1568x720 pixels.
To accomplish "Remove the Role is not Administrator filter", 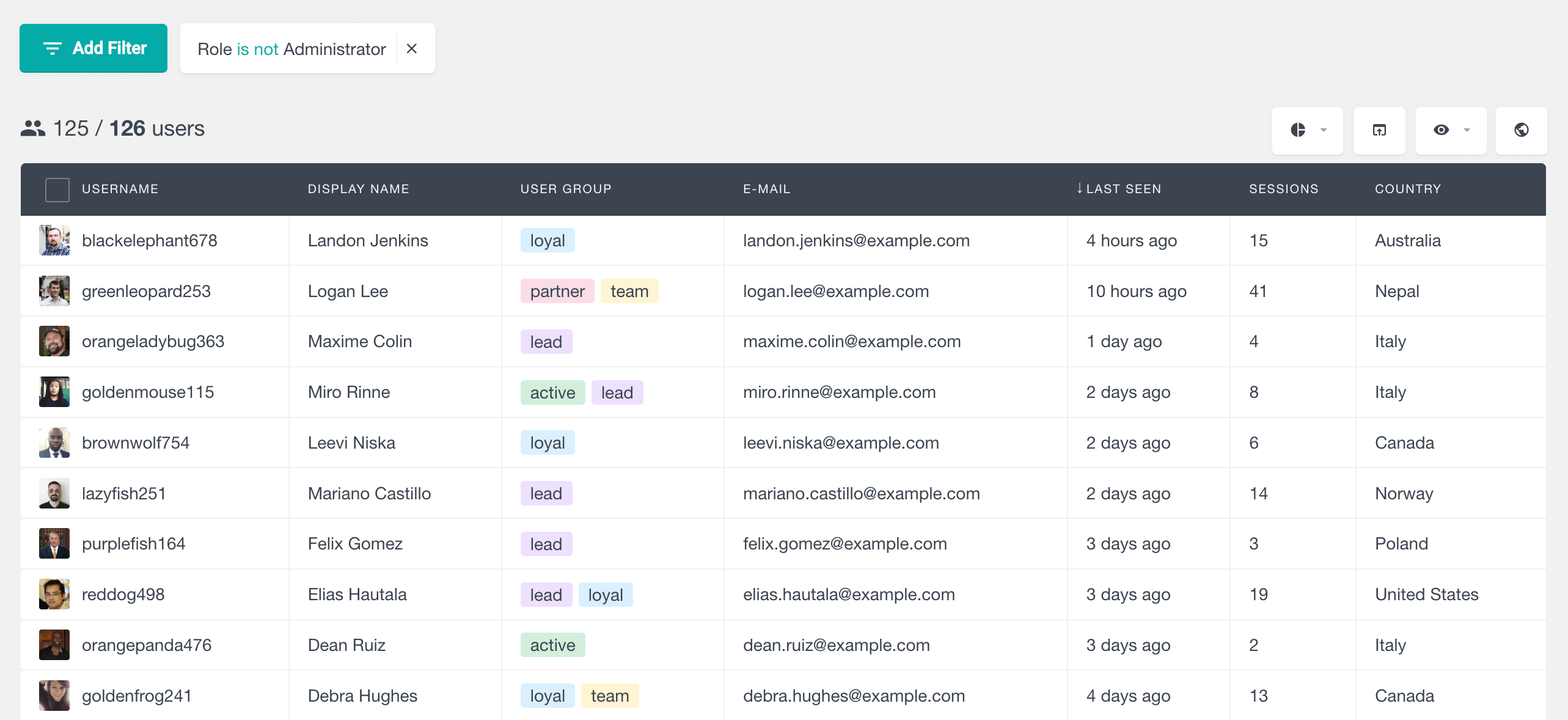I will click(412, 49).
